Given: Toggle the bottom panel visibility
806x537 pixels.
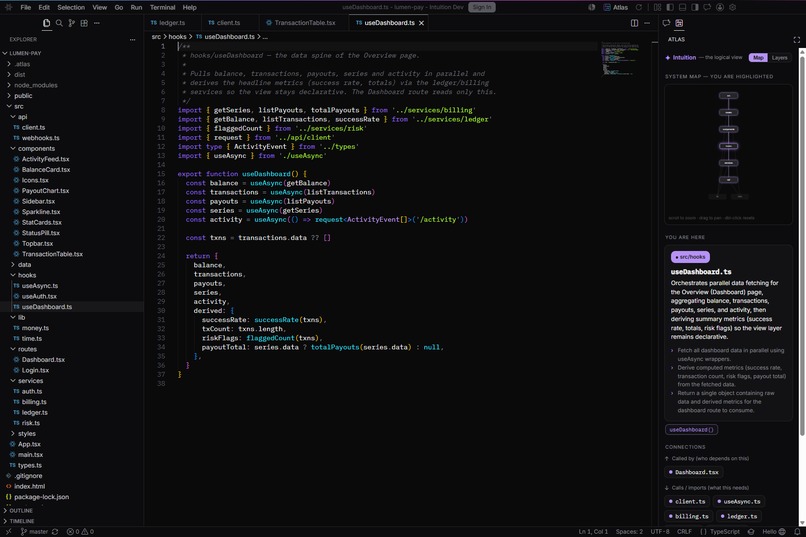Looking at the screenshot, I should (683, 7).
